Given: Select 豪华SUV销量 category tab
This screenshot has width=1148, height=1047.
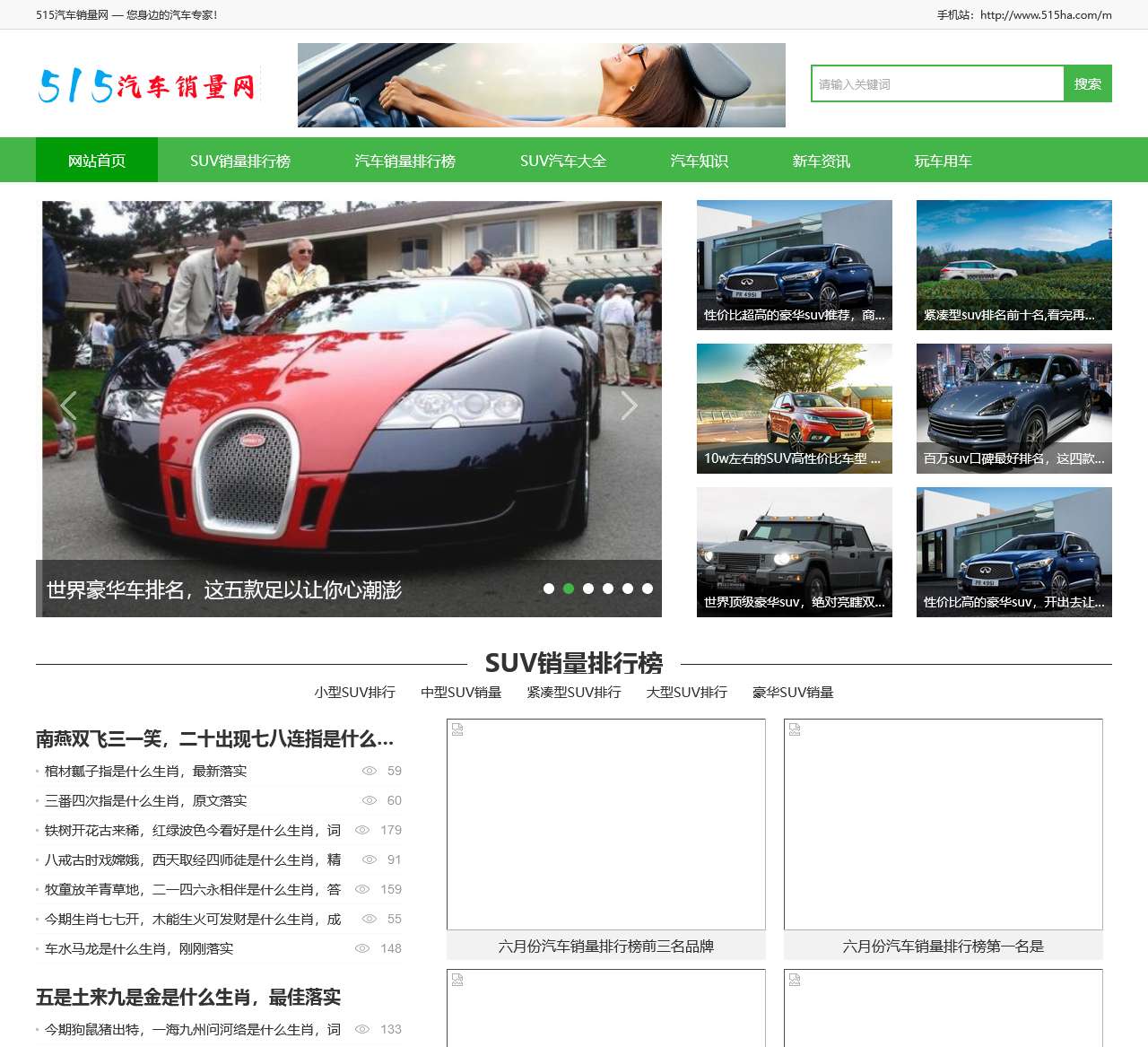Looking at the screenshot, I should pyautogui.click(x=793, y=692).
